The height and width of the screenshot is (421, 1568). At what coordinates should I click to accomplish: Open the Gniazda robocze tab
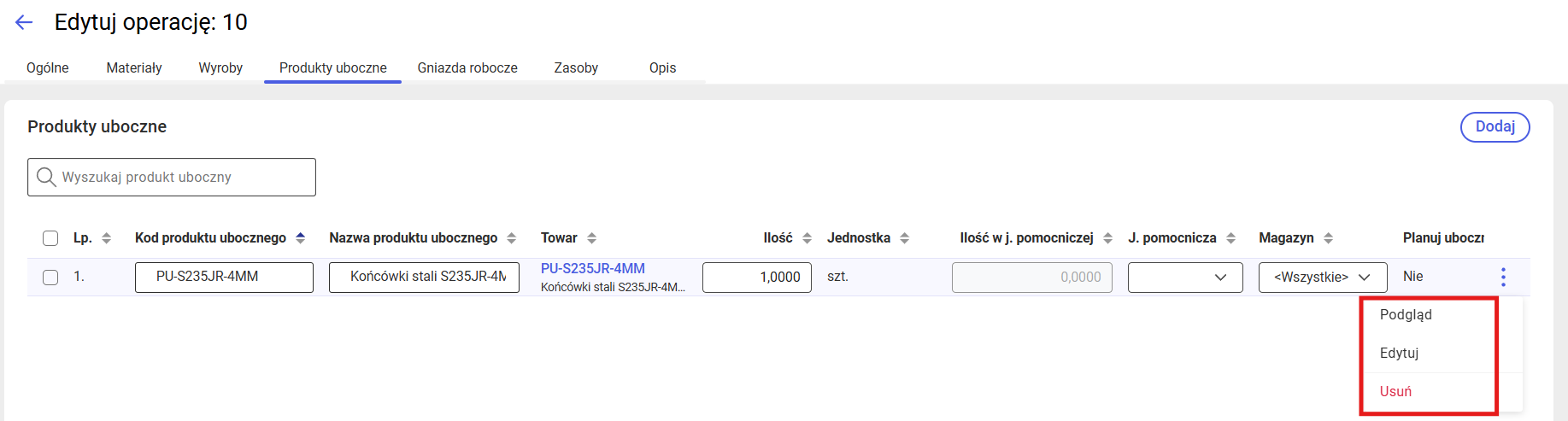(x=467, y=68)
